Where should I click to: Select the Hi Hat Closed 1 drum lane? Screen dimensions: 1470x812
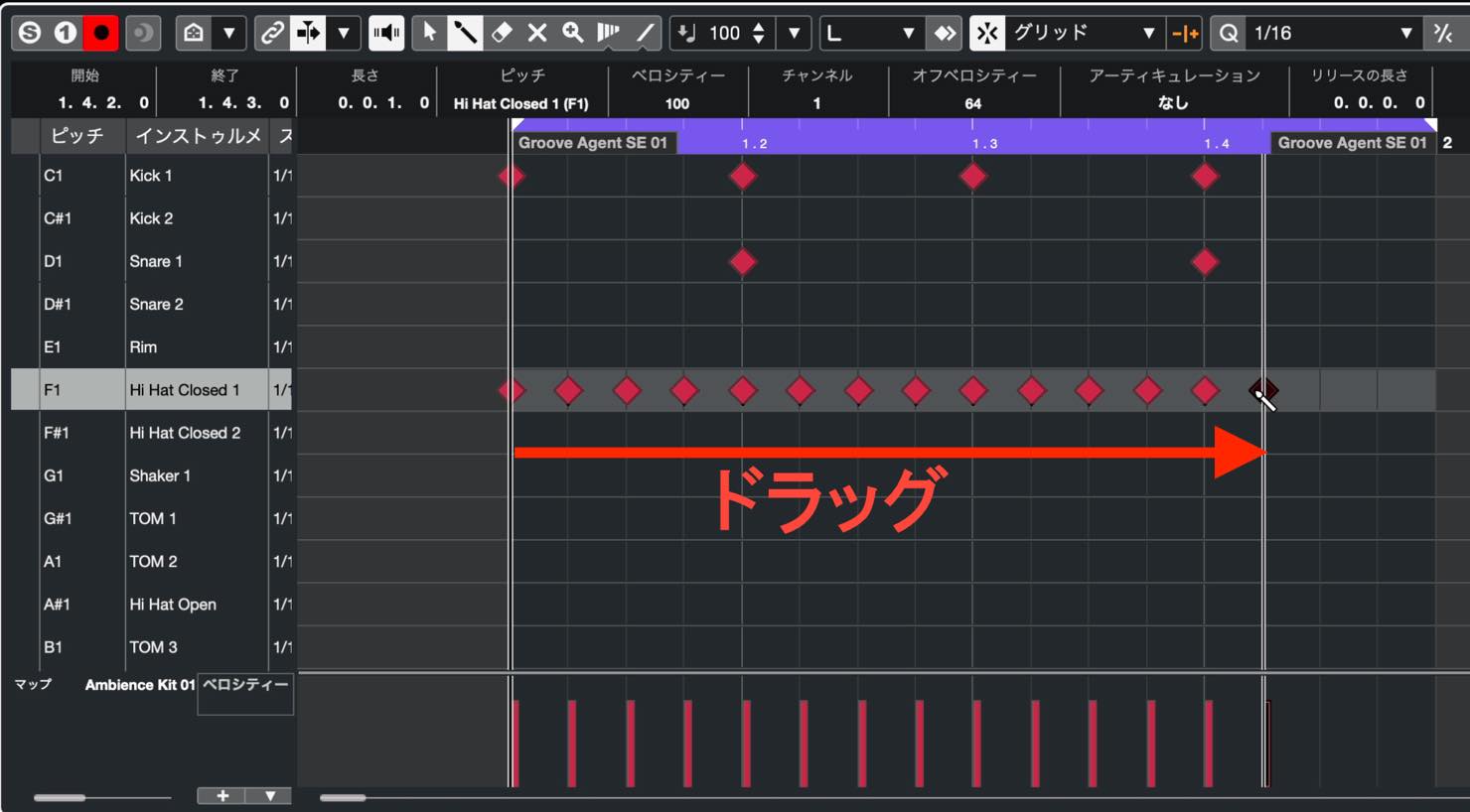click(x=184, y=390)
